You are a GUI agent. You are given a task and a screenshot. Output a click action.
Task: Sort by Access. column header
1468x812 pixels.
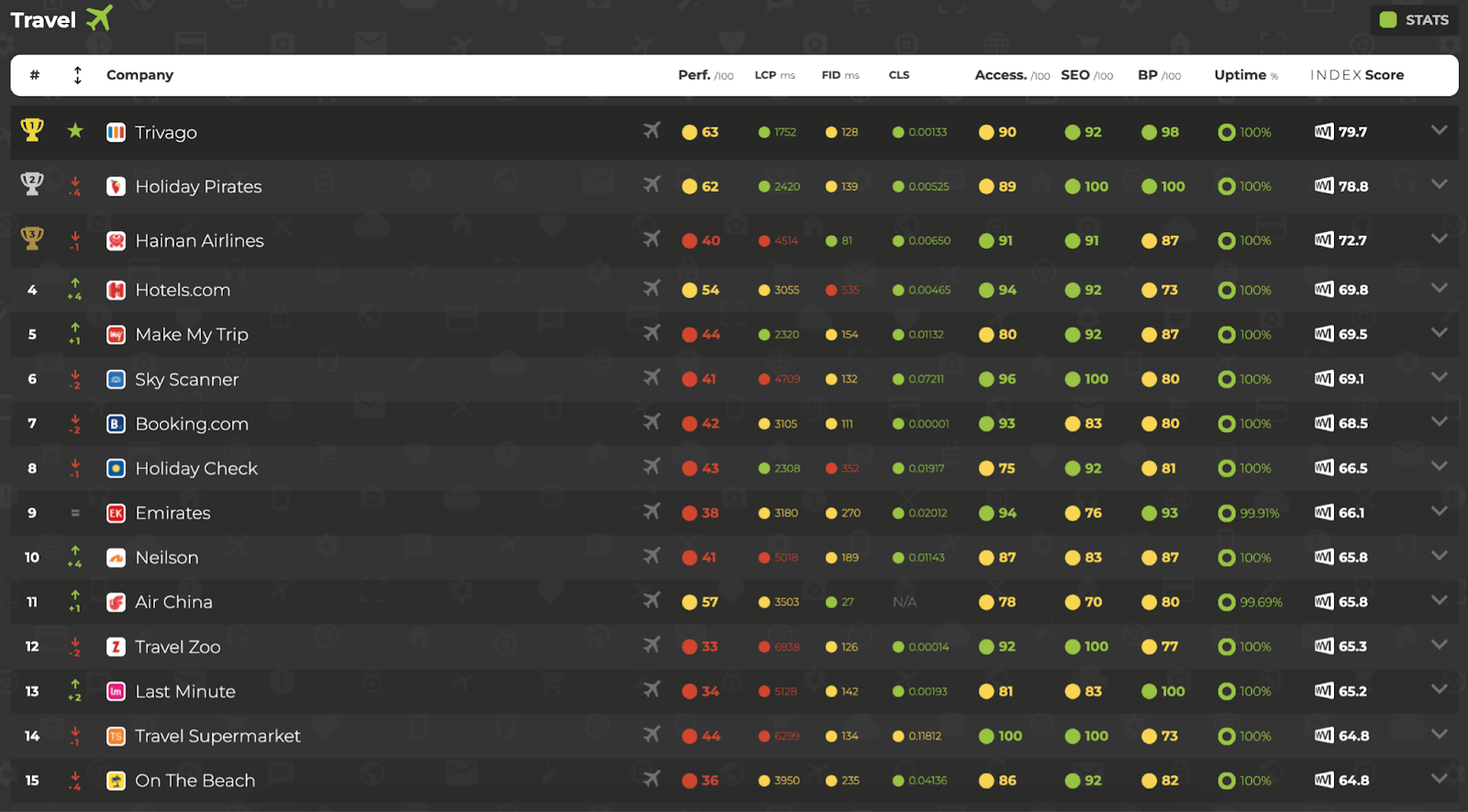[x=1012, y=75]
